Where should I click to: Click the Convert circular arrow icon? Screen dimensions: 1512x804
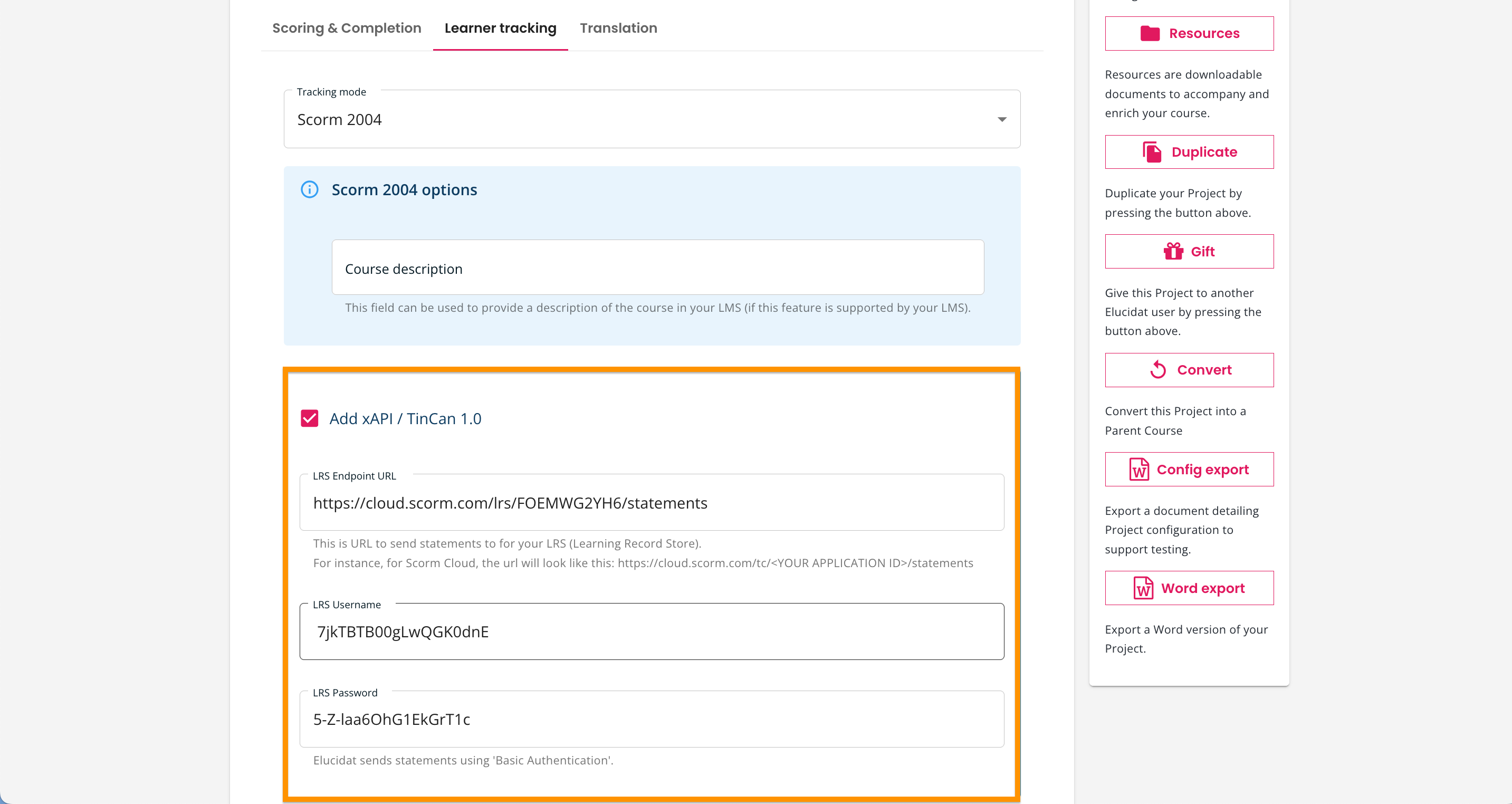tap(1158, 370)
